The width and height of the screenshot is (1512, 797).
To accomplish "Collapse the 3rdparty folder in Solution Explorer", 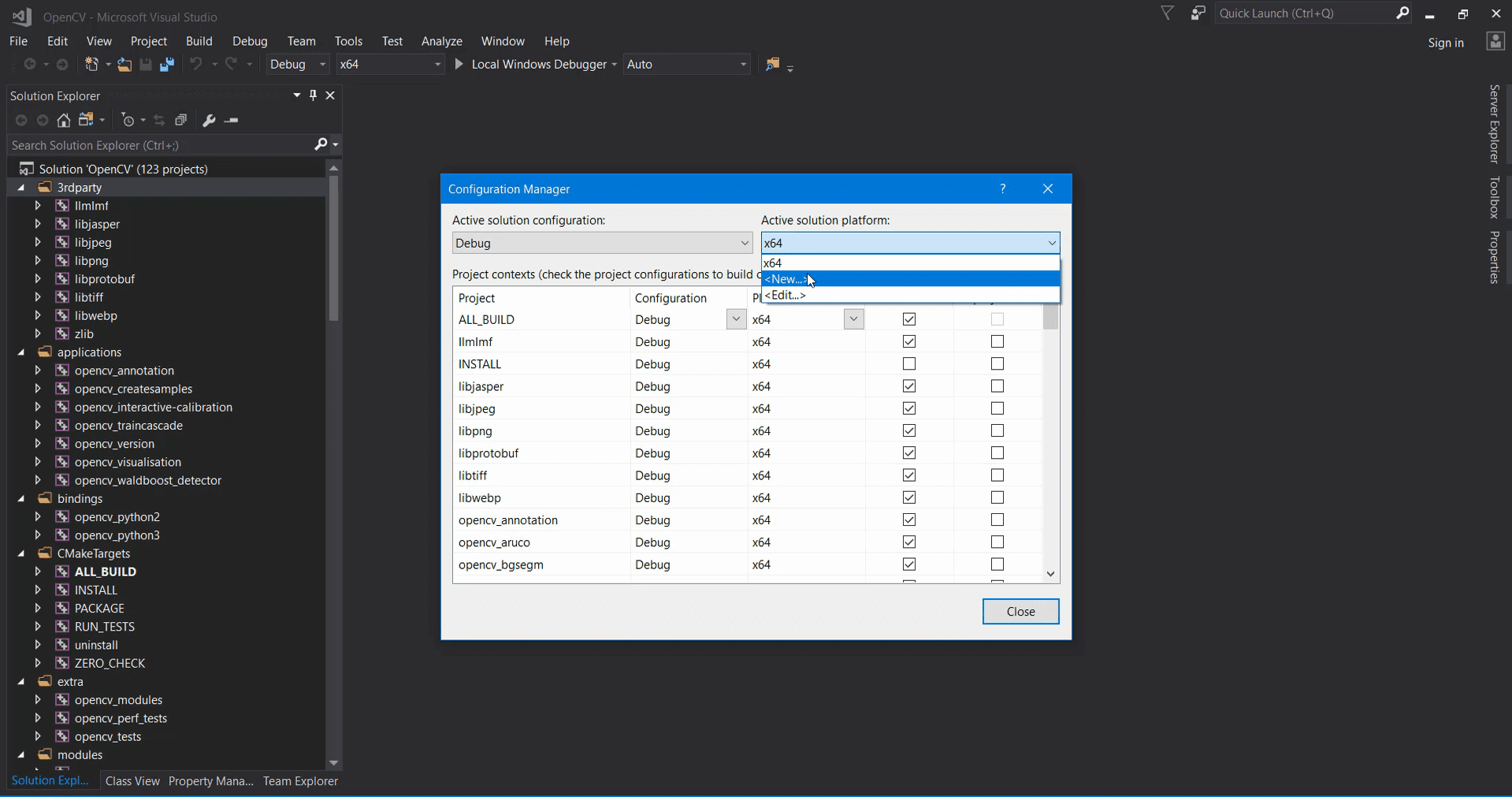I will pos(20,187).
